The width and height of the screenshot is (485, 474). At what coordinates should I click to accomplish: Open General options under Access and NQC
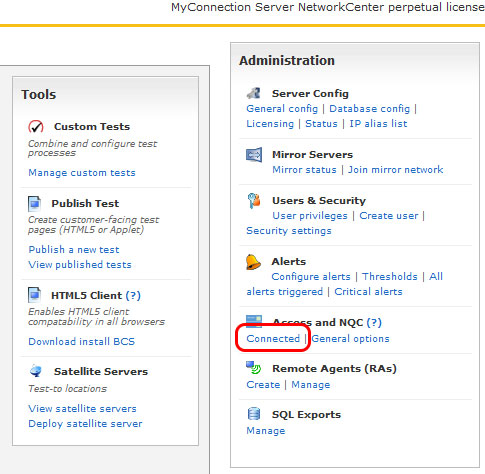350,339
